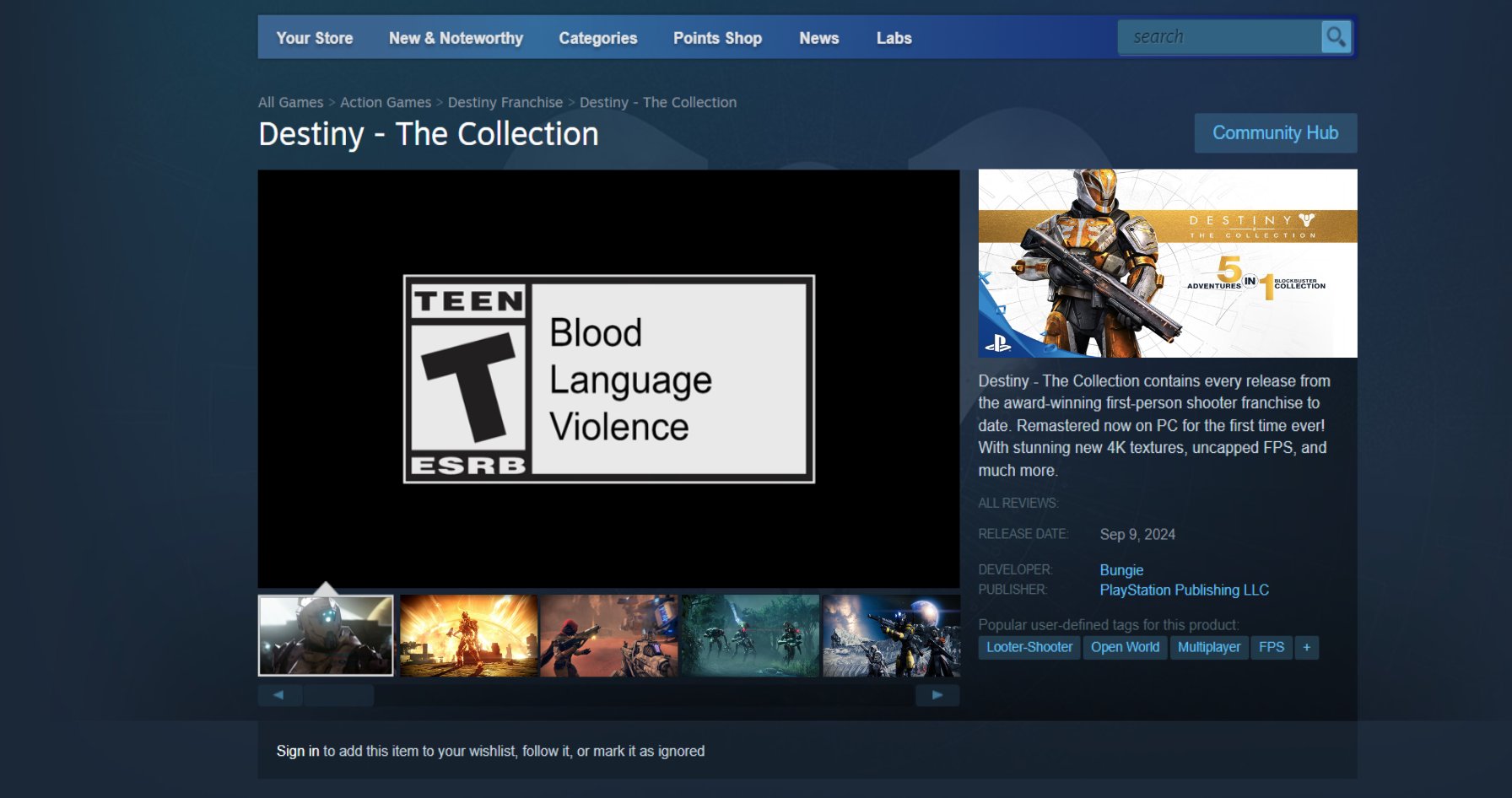Select the Multiplayer tag
This screenshot has width=1512, height=798.
[1209, 647]
